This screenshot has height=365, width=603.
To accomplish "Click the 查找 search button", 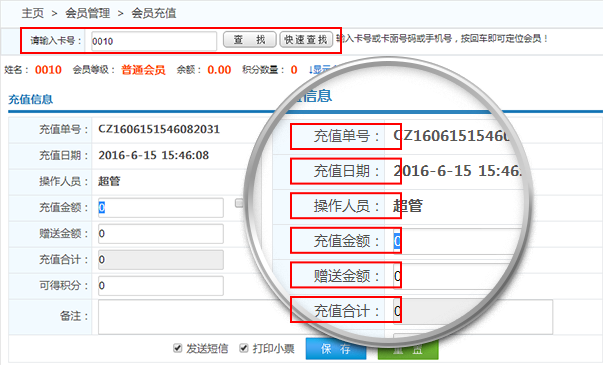I will click(250, 40).
